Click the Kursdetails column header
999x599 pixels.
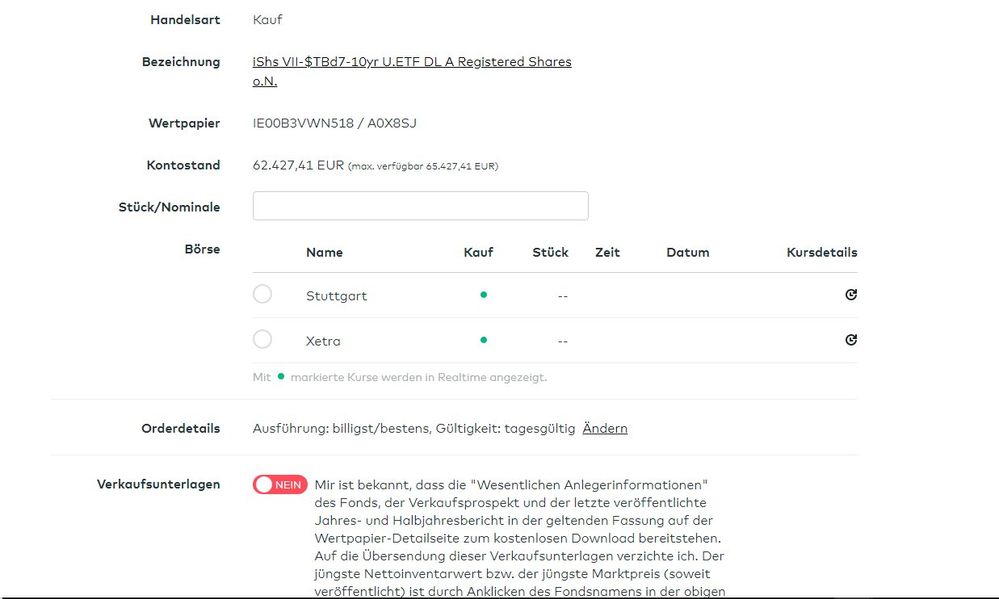[821, 252]
